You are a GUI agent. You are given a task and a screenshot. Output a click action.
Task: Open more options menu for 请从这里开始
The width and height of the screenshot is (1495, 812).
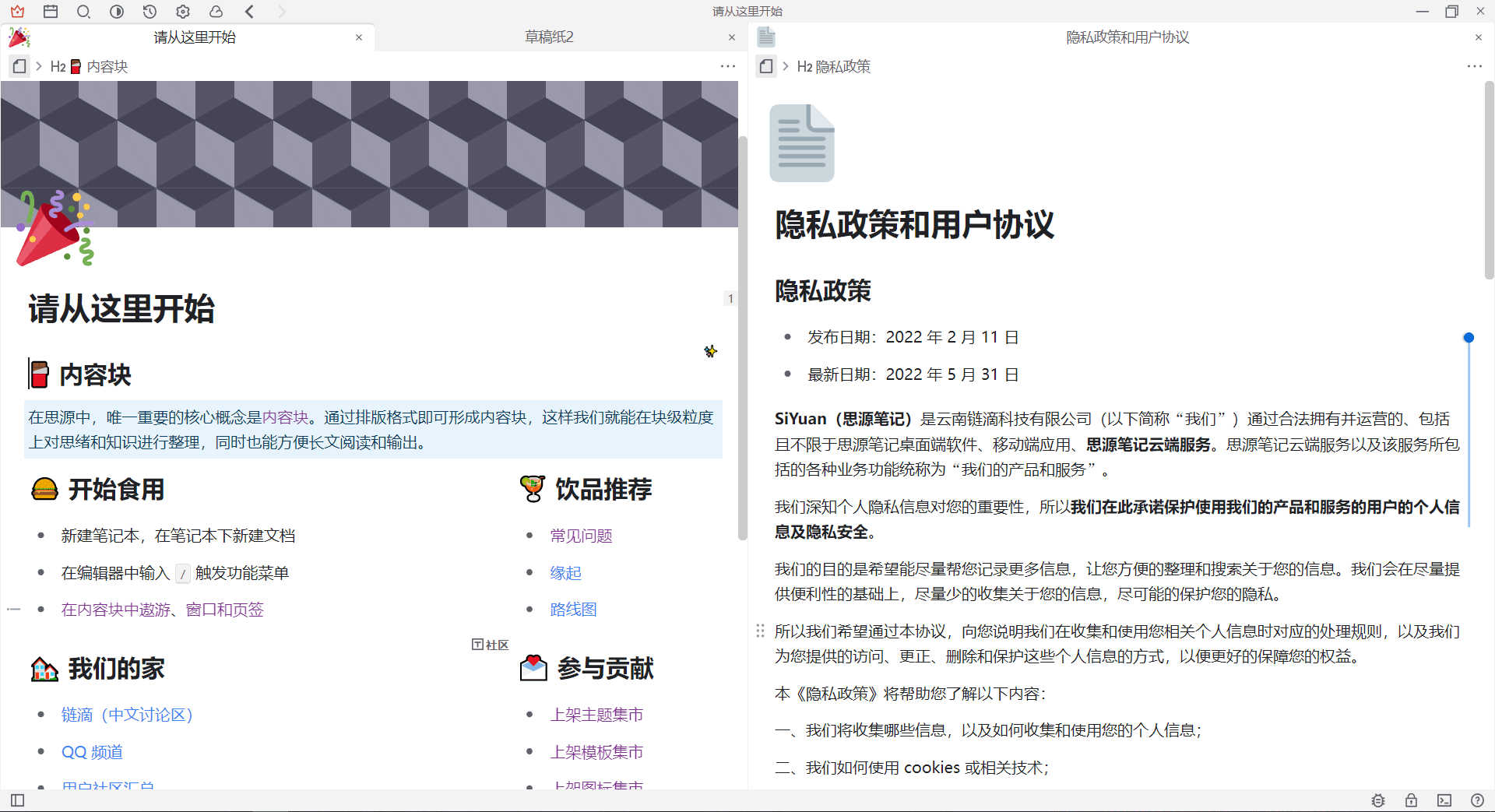point(728,66)
